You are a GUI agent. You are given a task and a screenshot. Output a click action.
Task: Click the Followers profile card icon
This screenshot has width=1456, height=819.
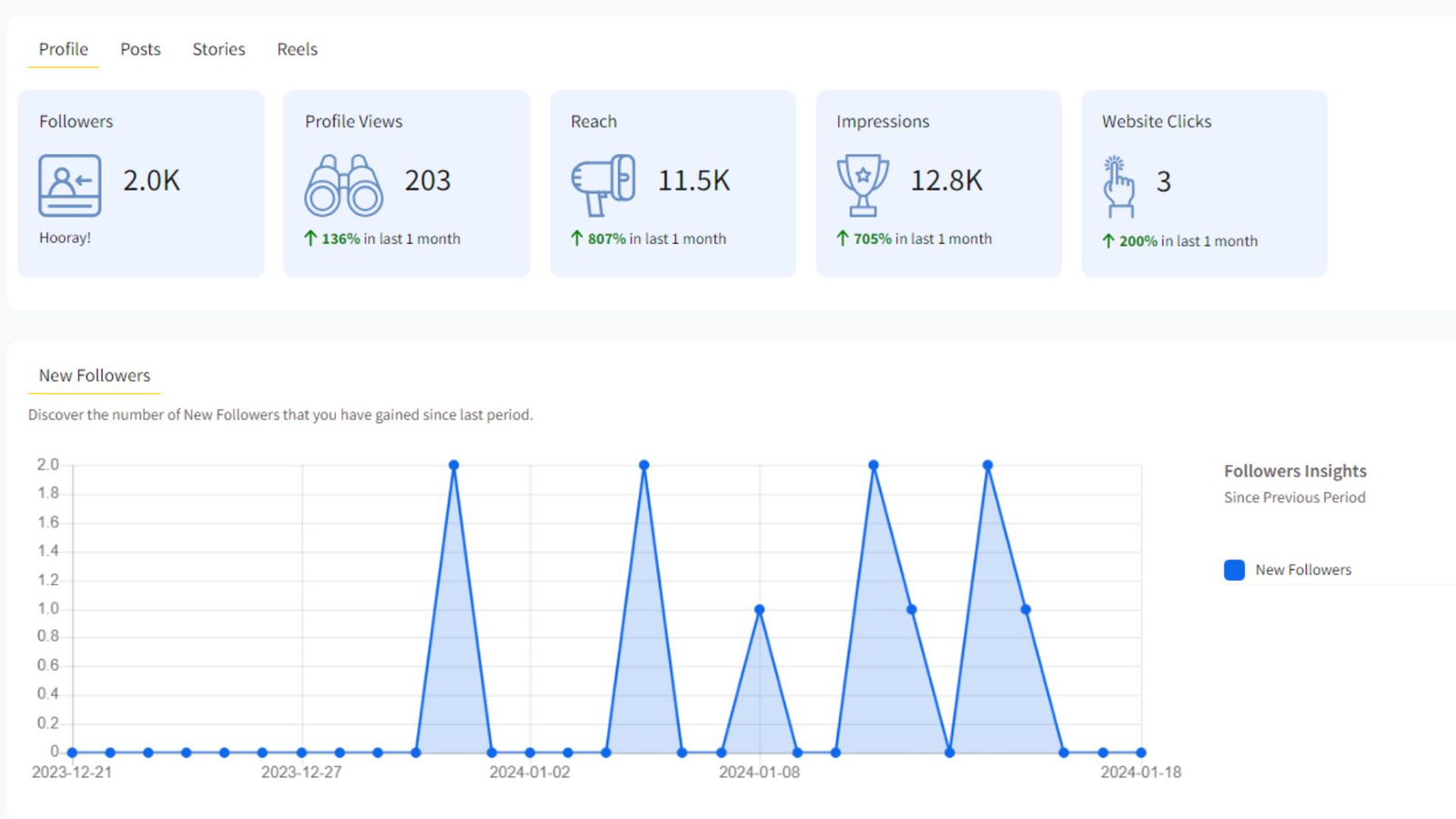click(x=69, y=186)
